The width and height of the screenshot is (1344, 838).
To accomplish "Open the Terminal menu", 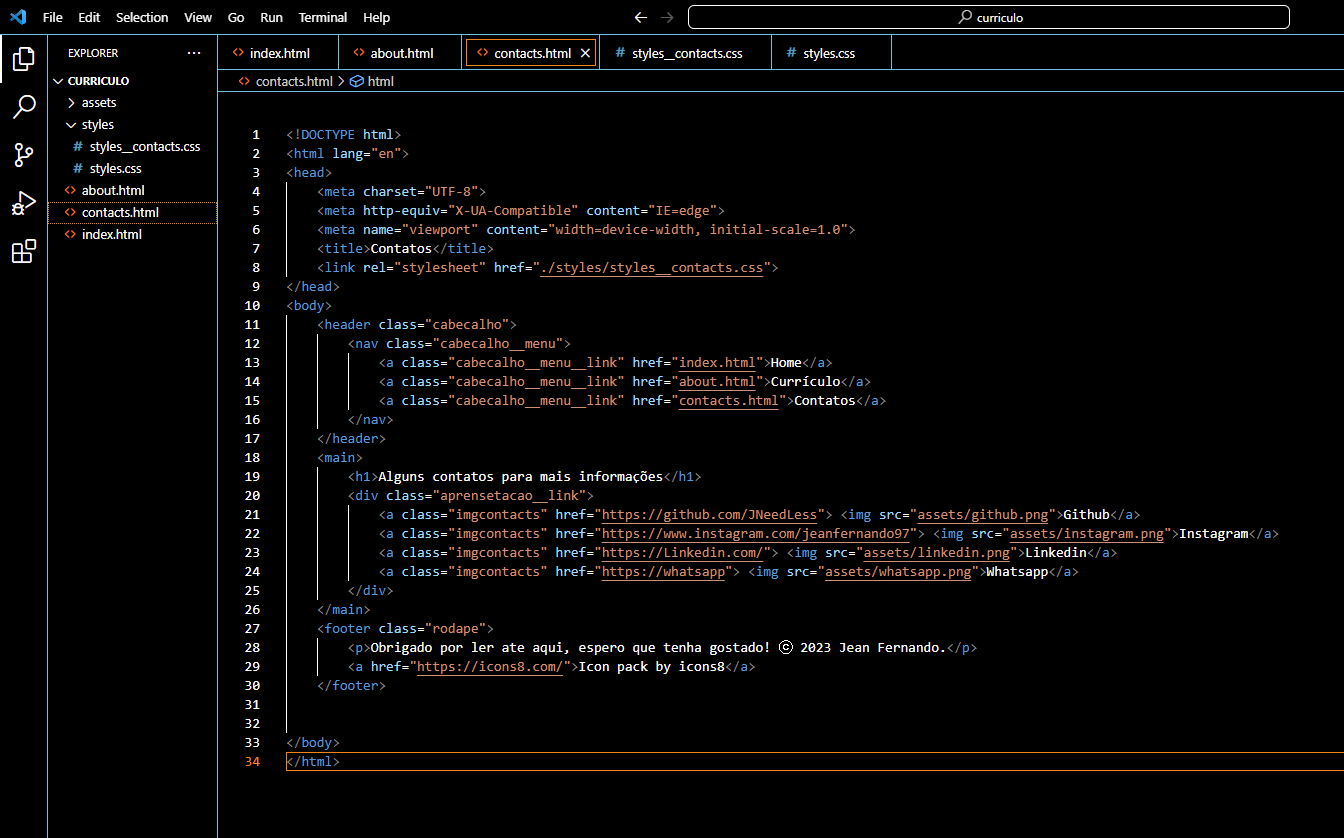I will click(x=323, y=17).
